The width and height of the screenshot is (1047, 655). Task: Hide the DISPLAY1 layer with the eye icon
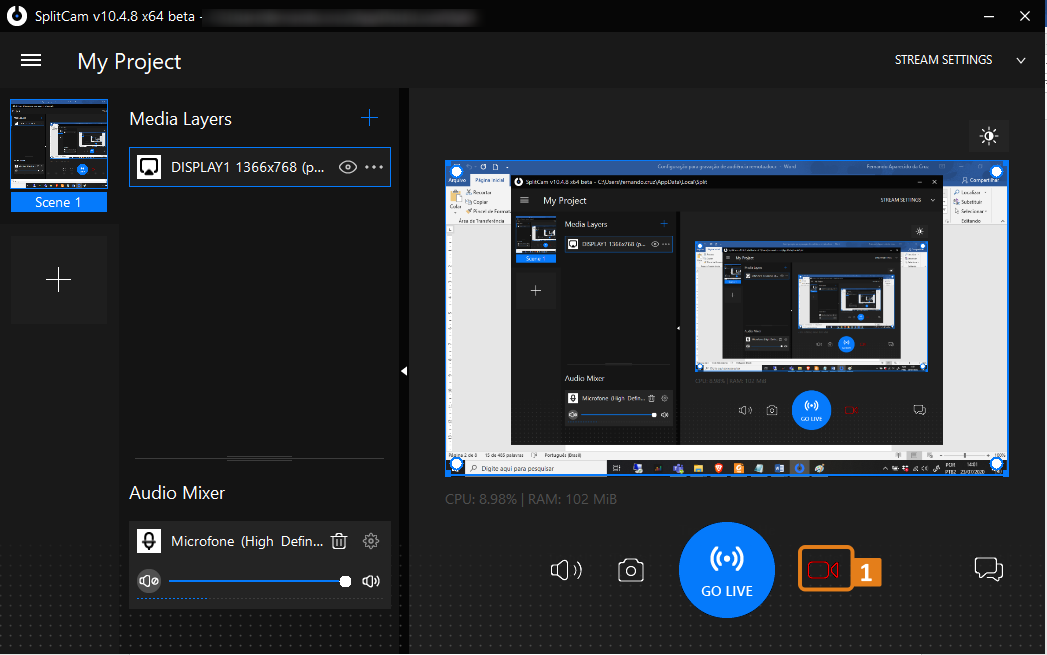[348, 167]
